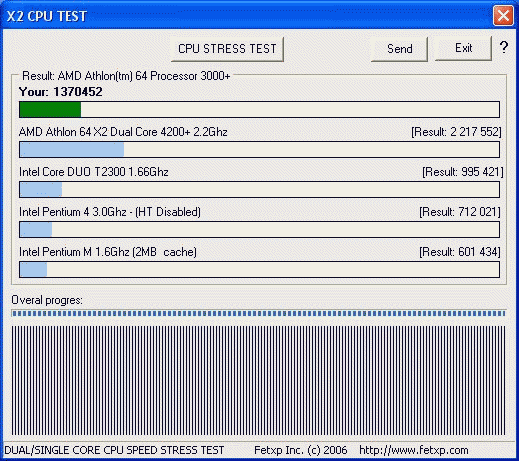Click the striped CPU activity graph area
Viewport: 519px width, 461px height.
click(259, 380)
